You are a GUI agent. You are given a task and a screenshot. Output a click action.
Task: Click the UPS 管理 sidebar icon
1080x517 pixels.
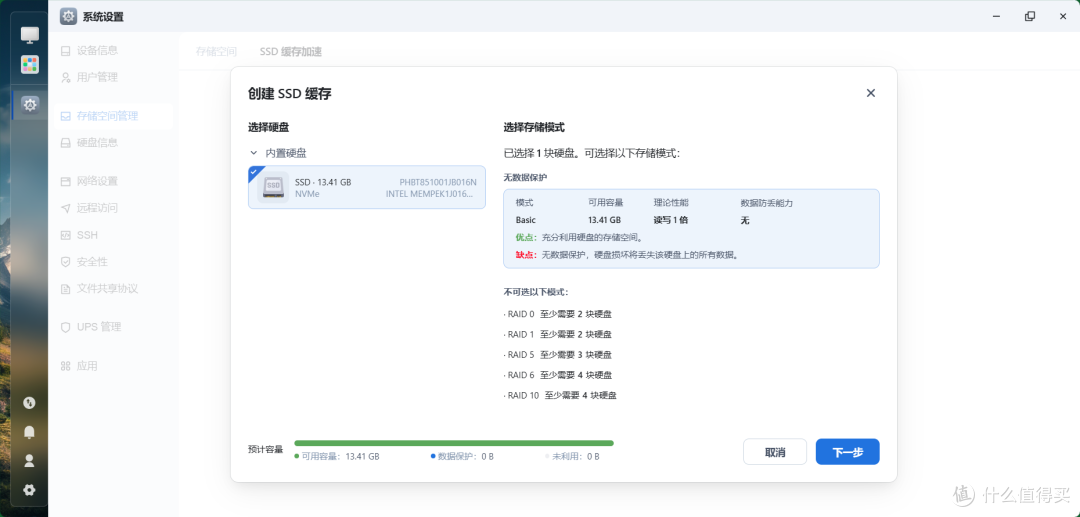click(65, 327)
